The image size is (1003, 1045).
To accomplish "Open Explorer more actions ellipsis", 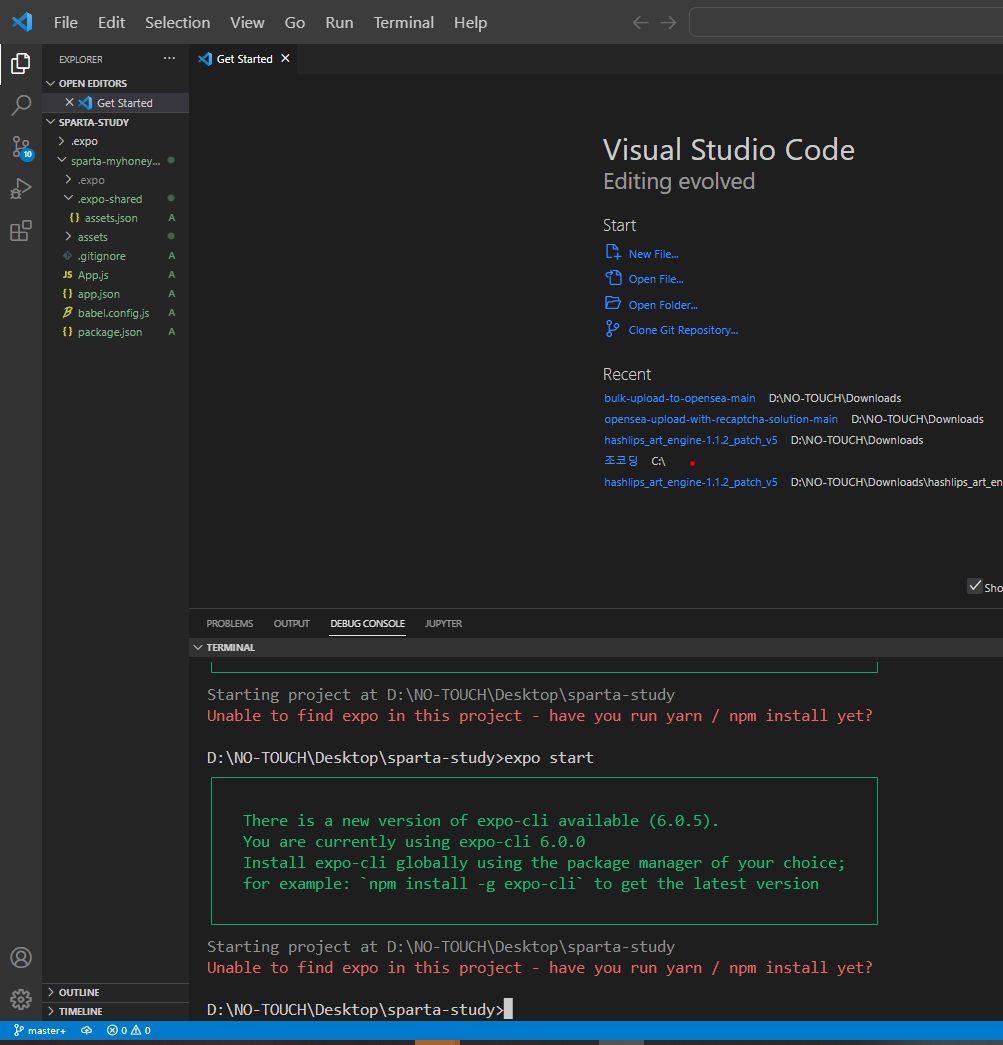I will (169, 59).
